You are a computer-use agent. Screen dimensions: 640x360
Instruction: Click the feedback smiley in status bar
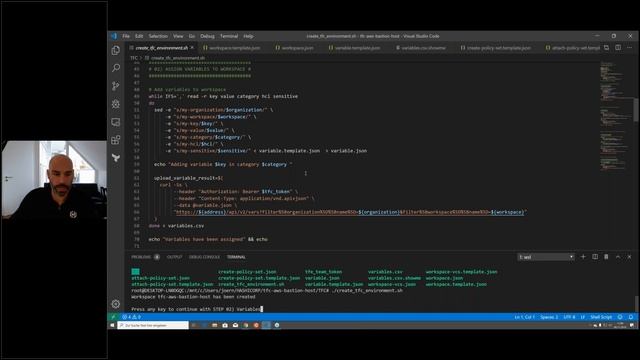click(x=620, y=317)
